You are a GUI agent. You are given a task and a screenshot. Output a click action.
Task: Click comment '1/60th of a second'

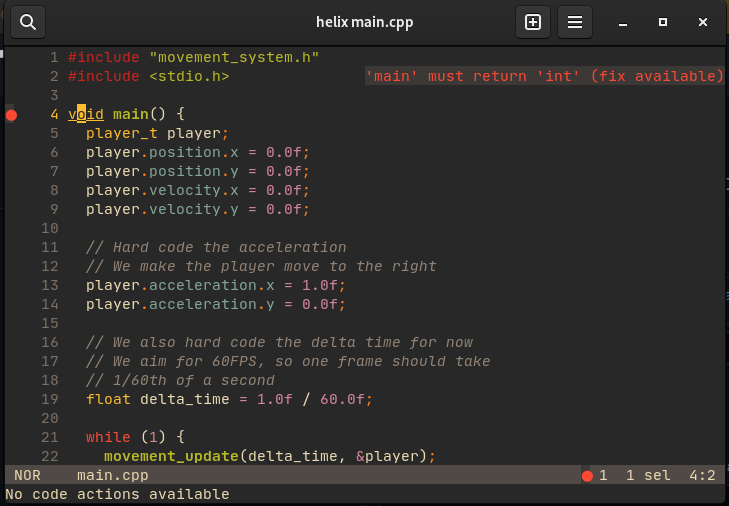click(x=180, y=380)
